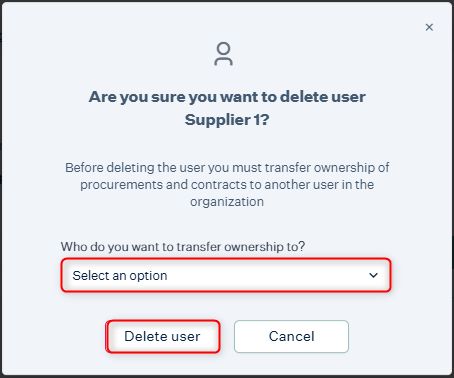
Task: Click the 'Select an option' placeholder text
Action: coord(120,276)
